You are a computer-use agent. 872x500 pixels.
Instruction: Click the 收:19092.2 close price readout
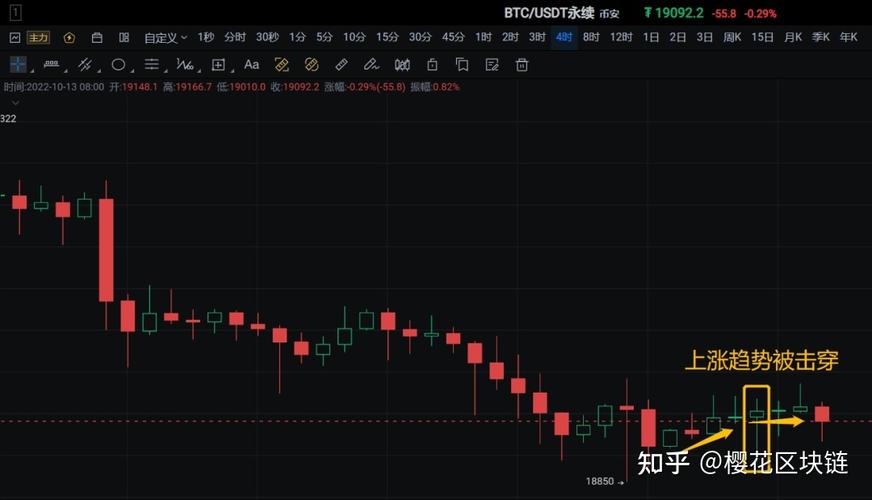point(295,87)
